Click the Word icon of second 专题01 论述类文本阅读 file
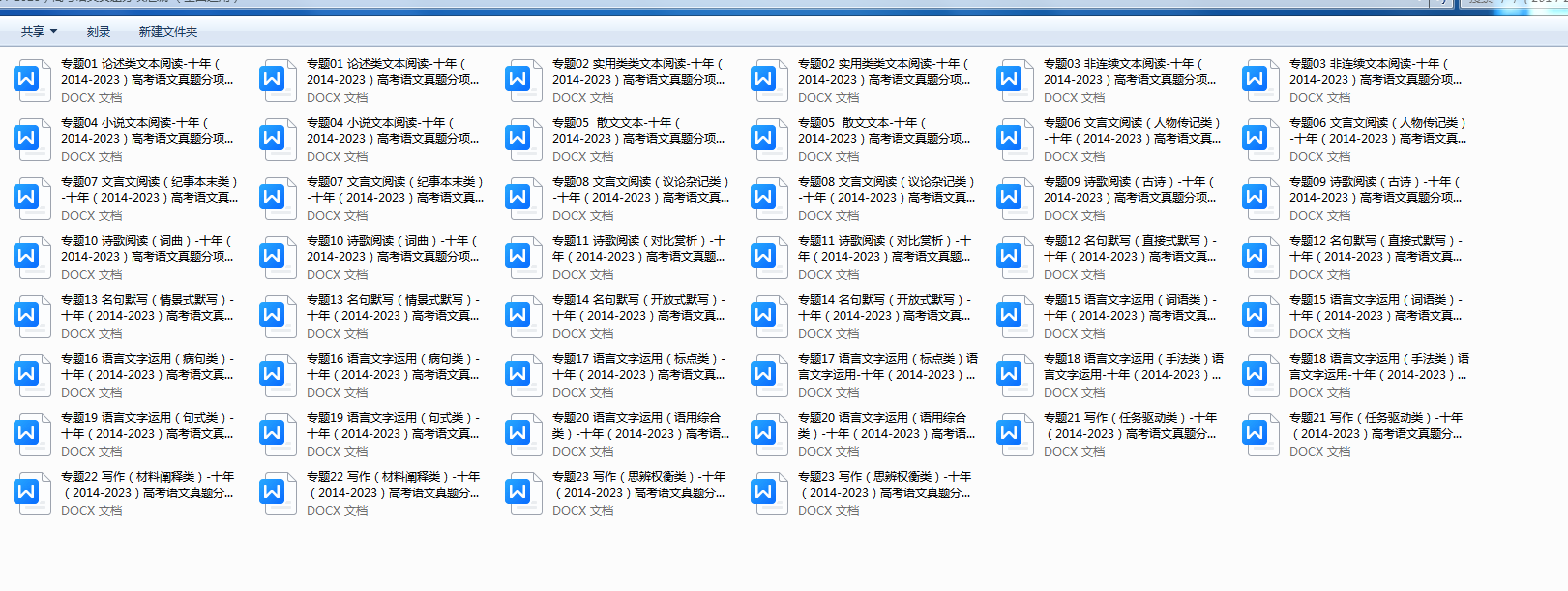 click(x=278, y=80)
